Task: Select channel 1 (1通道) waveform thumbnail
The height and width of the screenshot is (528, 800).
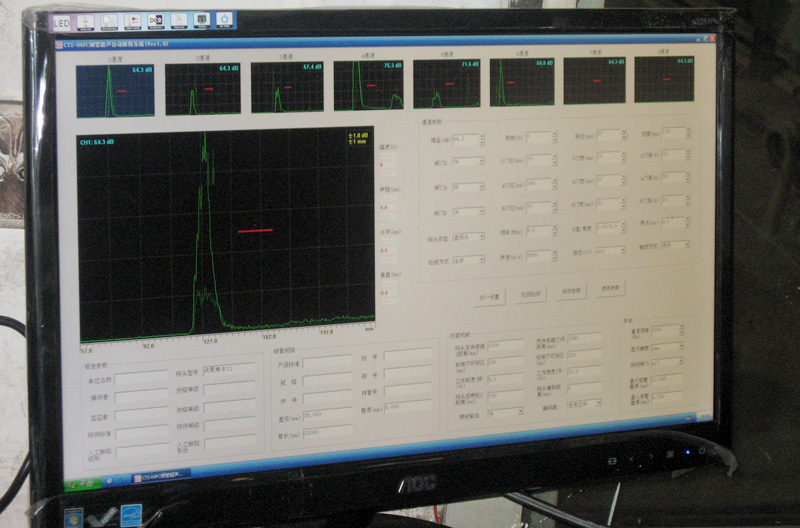Action: (116, 90)
